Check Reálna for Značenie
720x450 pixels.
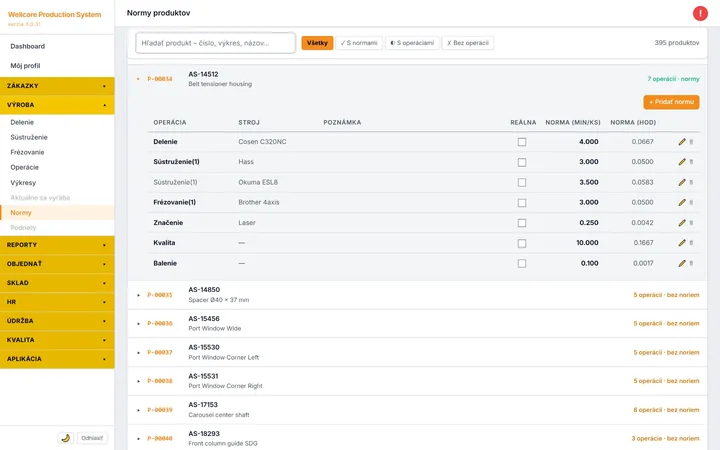[522, 223]
